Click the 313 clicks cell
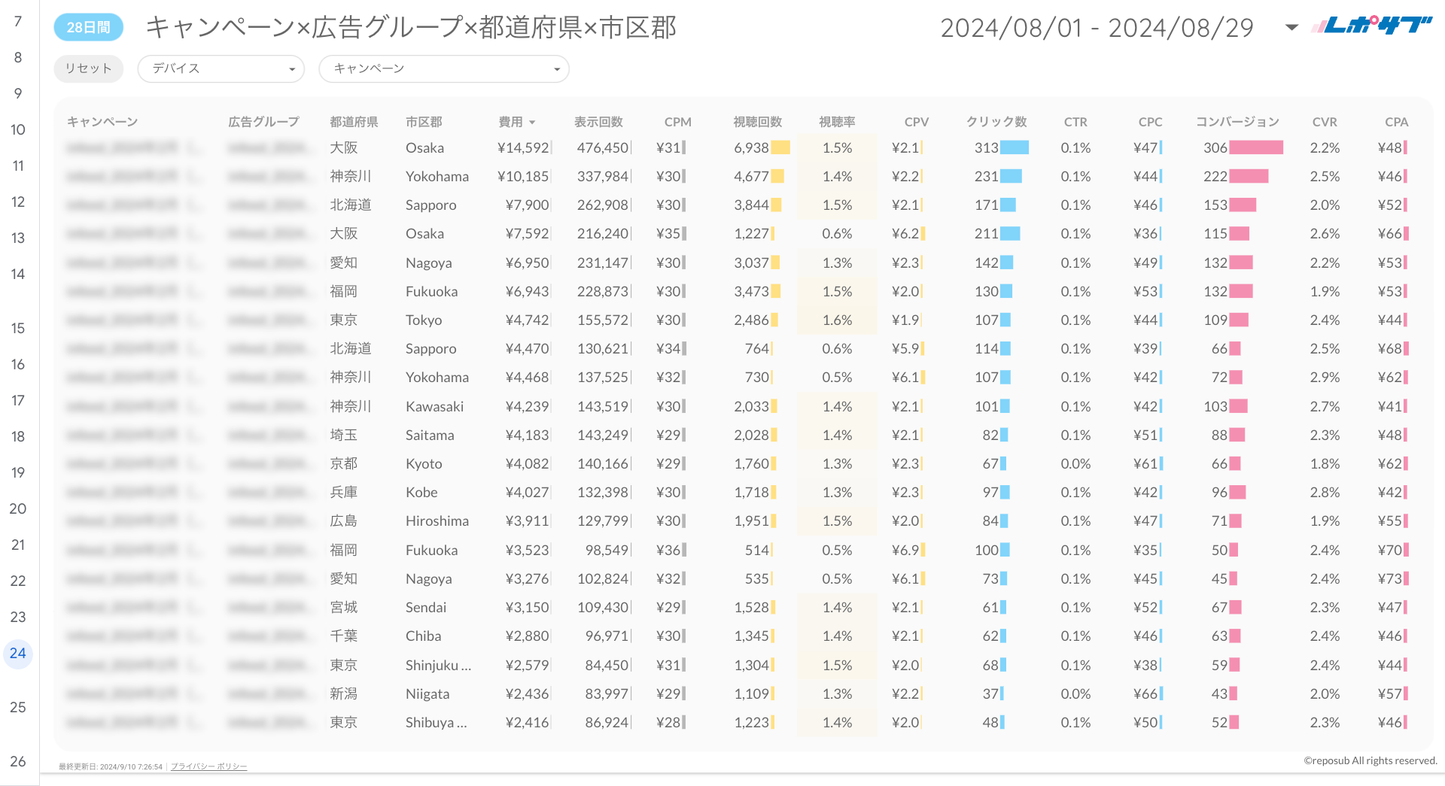Screen dimensions: 1445x786 [x=986, y=148]
